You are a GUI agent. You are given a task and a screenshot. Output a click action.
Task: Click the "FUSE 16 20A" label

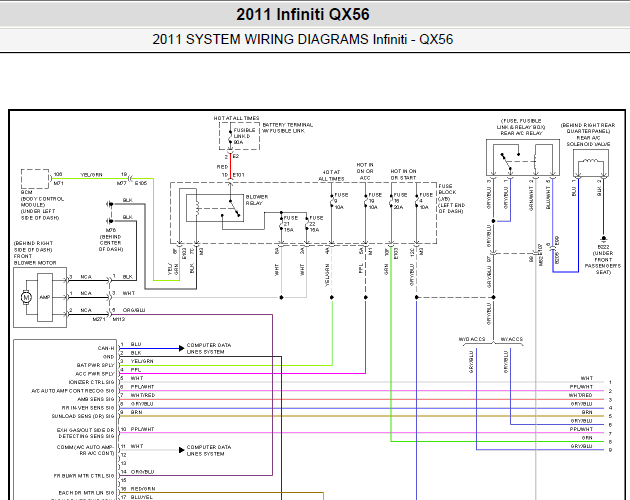[x=400, y=201]
